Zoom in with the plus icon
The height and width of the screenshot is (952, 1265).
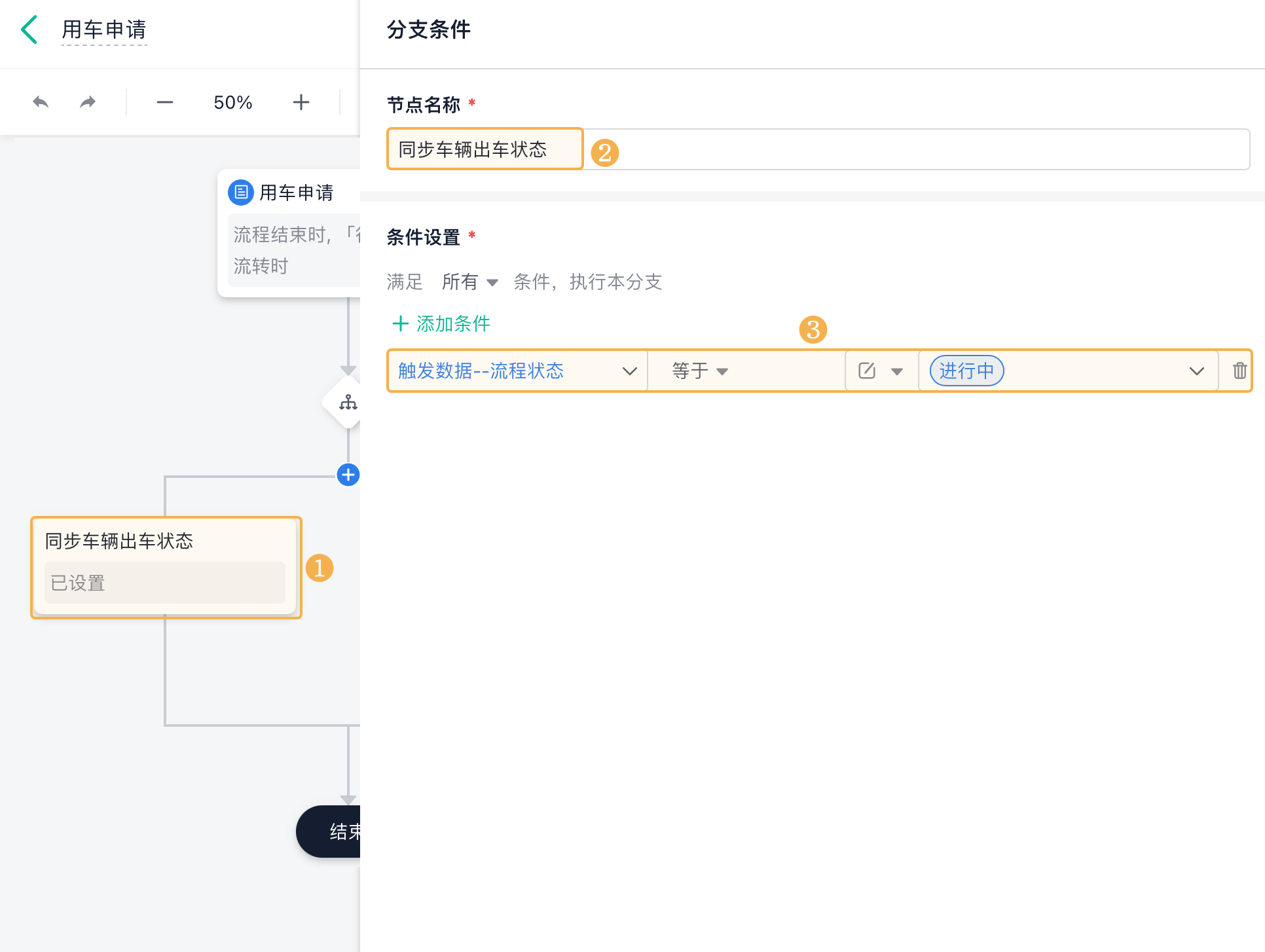[301, 102]
